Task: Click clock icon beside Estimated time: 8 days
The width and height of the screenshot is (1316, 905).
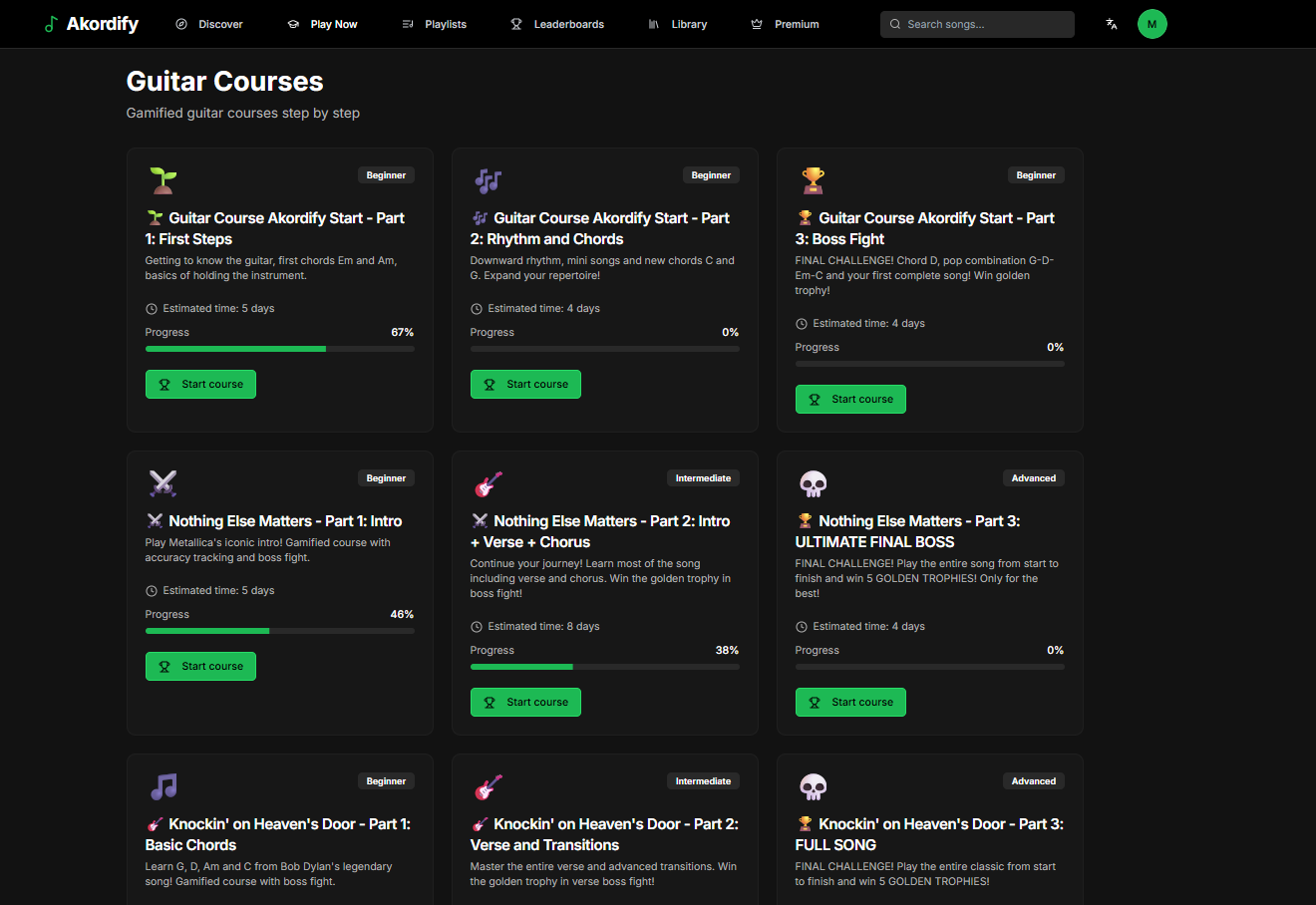Action: tap(477, 627)
